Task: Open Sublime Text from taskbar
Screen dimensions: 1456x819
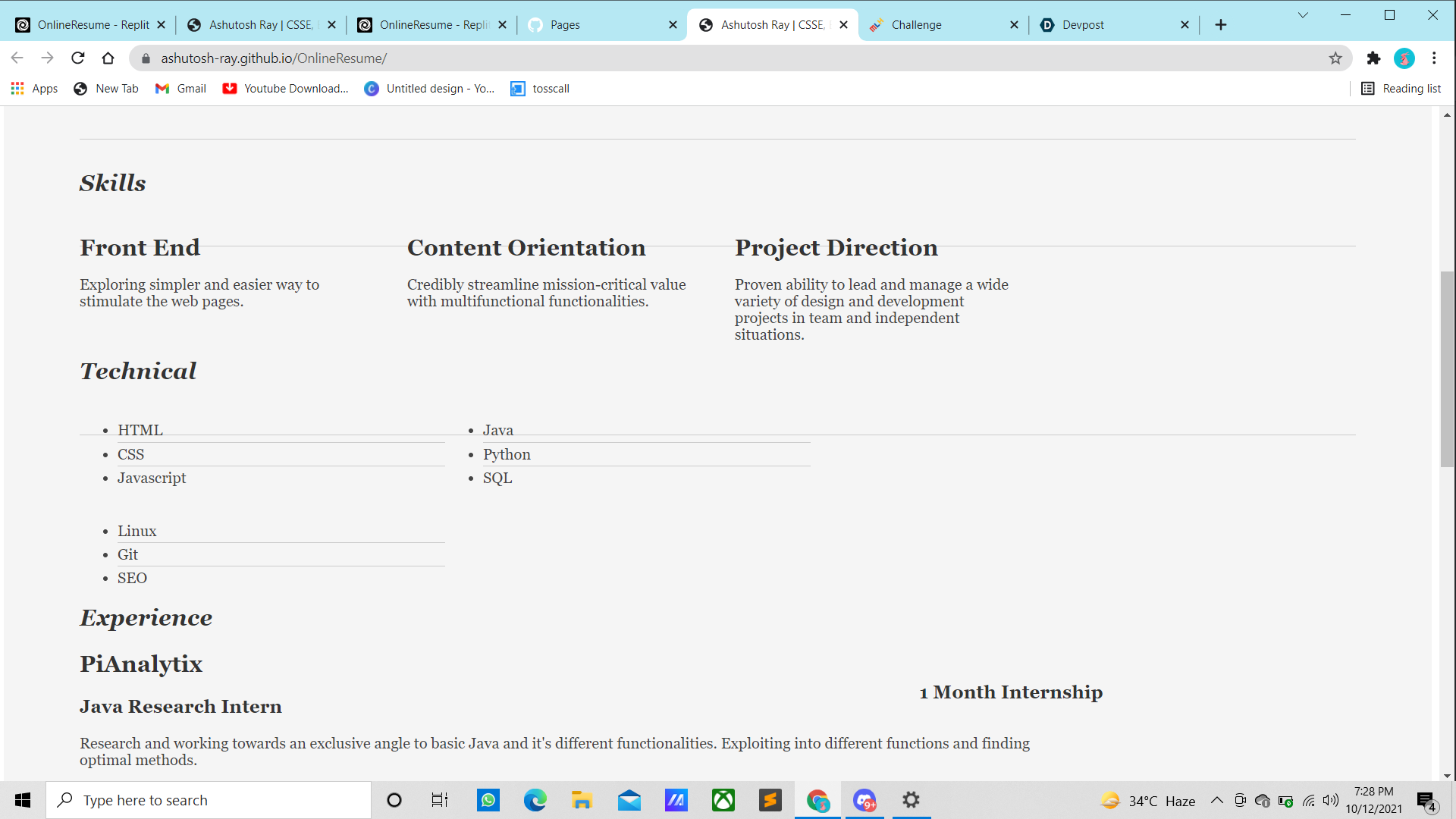Action: pos(770,800)
